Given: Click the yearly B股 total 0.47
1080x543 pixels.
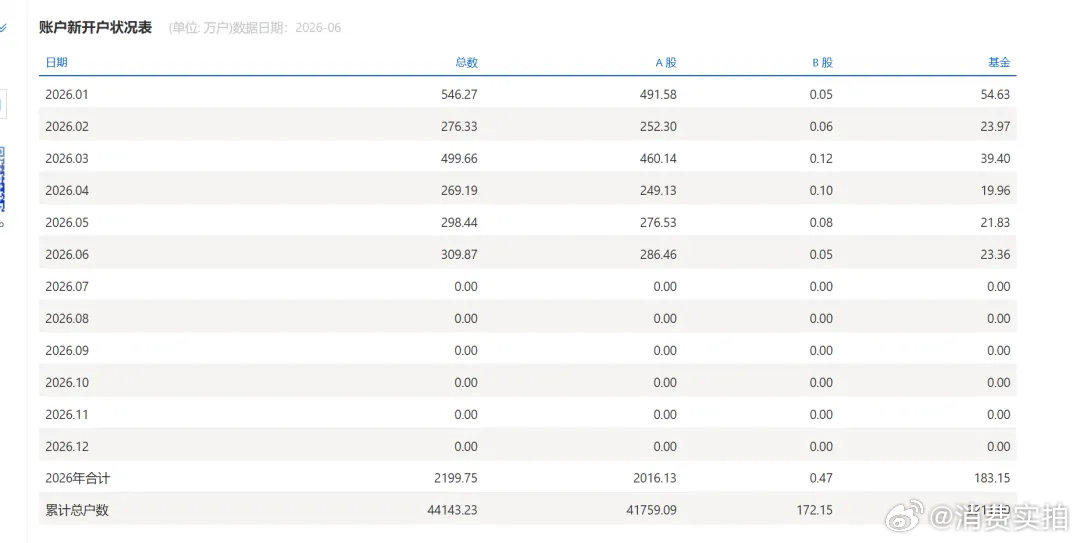Looking at the screenshot, I should tap(821, 478).
